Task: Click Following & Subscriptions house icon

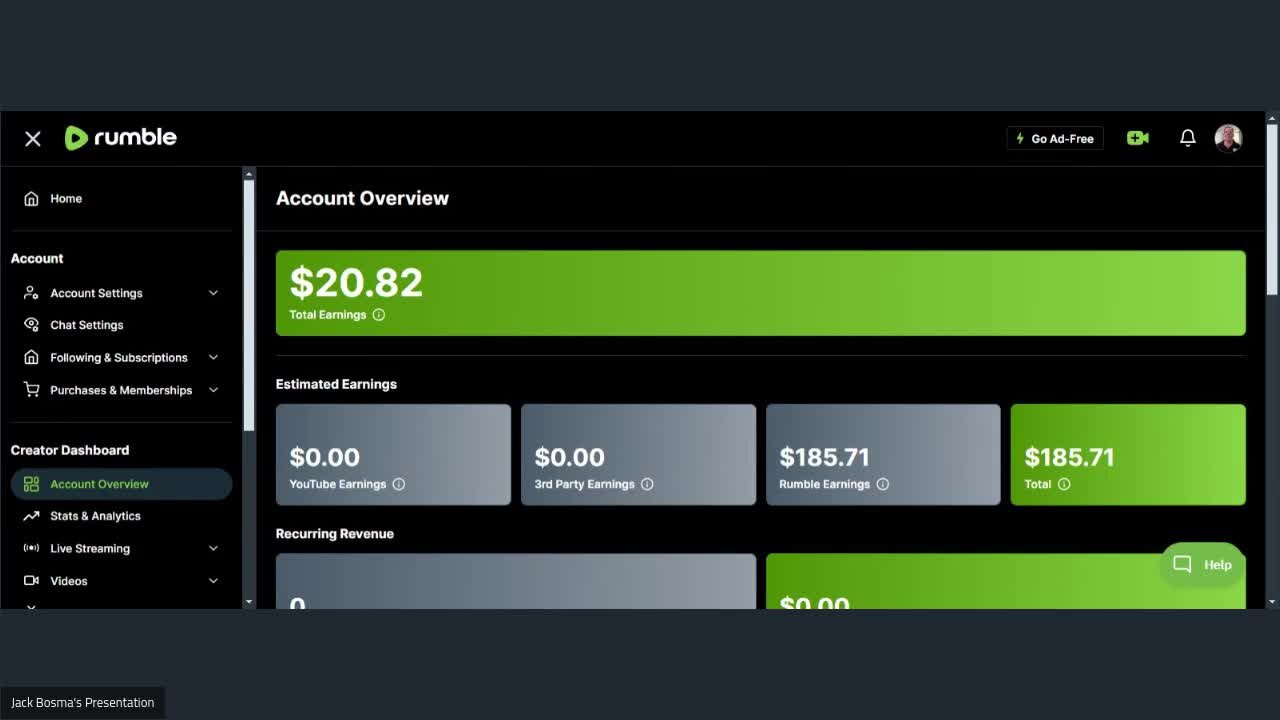Action: [x=31, y=357]
